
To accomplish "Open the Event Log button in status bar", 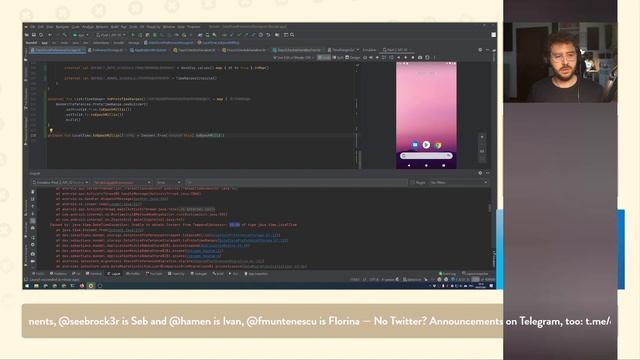I will [x=448, y=273].
